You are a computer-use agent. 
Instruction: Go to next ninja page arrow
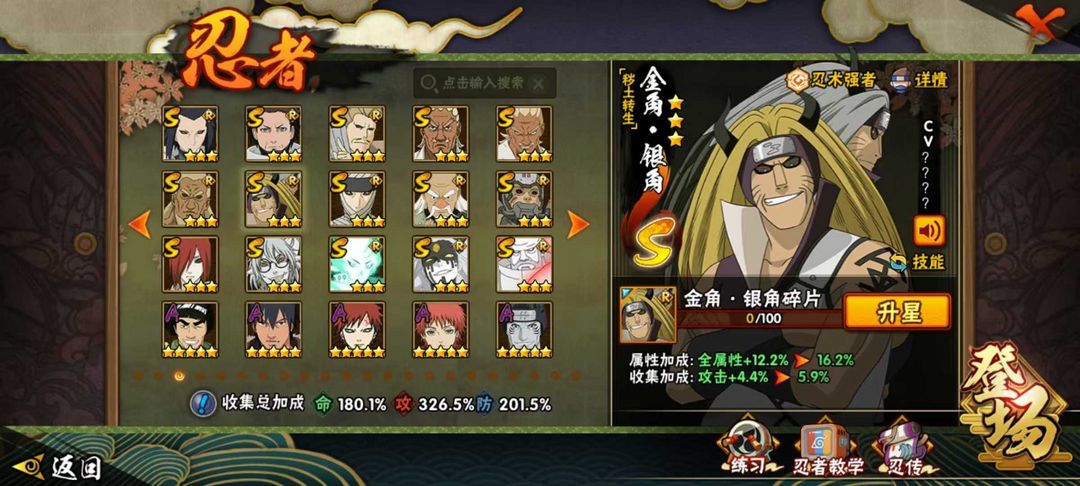pos(577,224)
